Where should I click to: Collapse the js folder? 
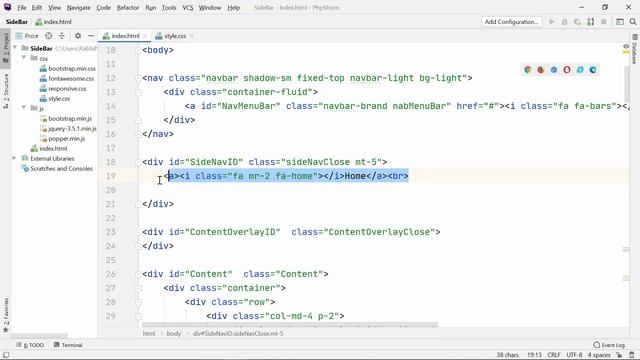[24, 108]
